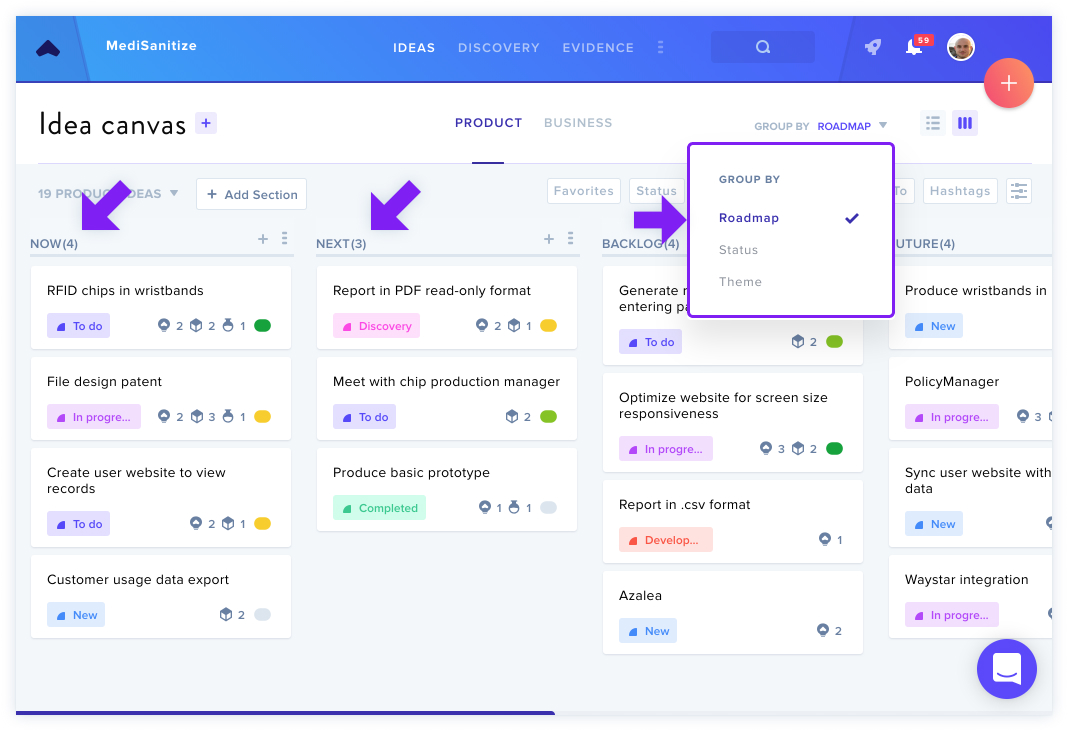Click the plus beside Idea canvas title
This screenshot has height=731, width=1068.
(206, 123)
